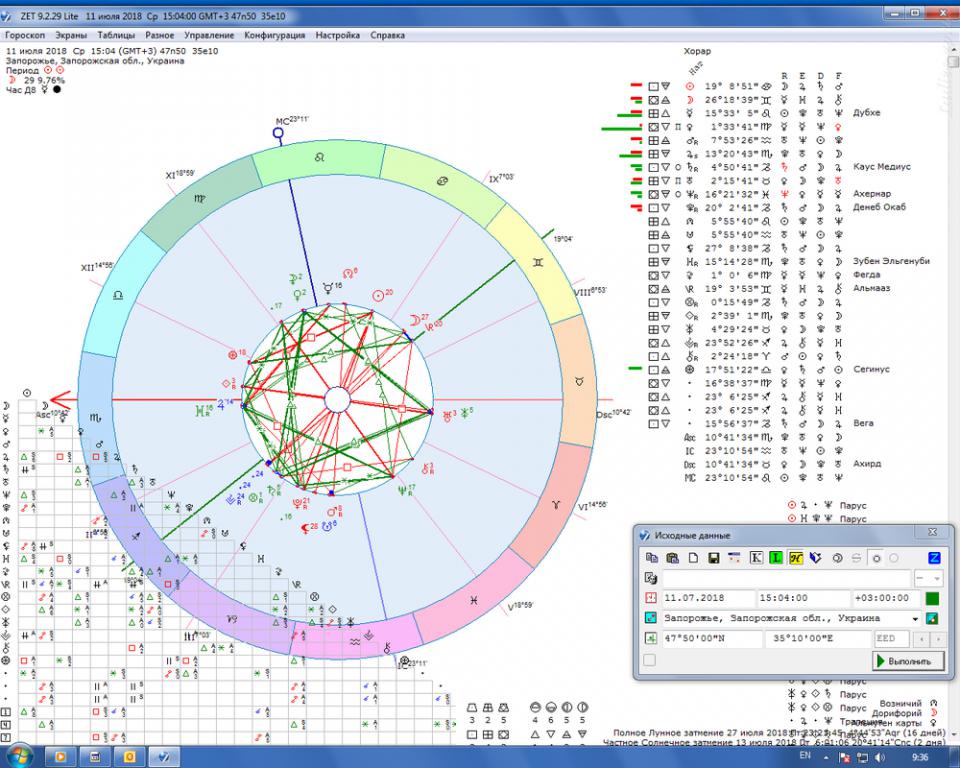Open the atlas map icon beside location

pyautogui.click(x=932, y=618)
